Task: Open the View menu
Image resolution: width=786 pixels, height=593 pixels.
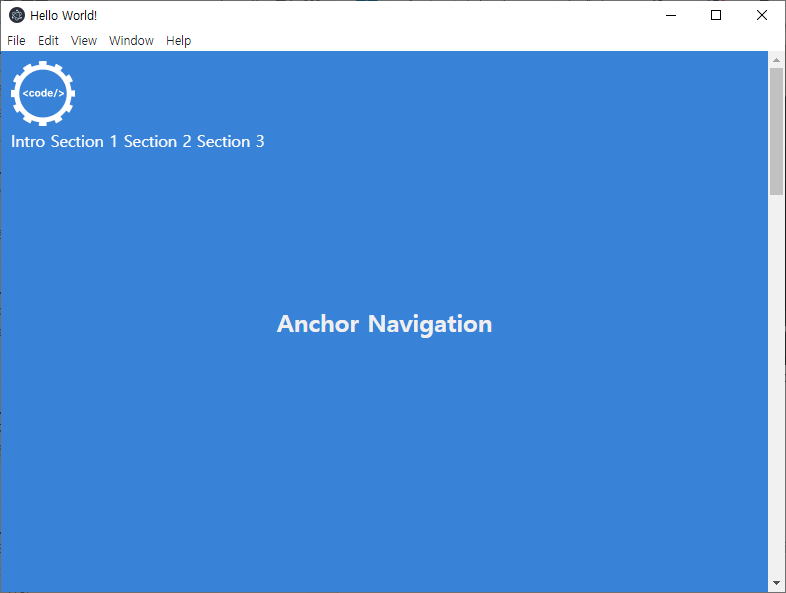Action: (84, 41)
